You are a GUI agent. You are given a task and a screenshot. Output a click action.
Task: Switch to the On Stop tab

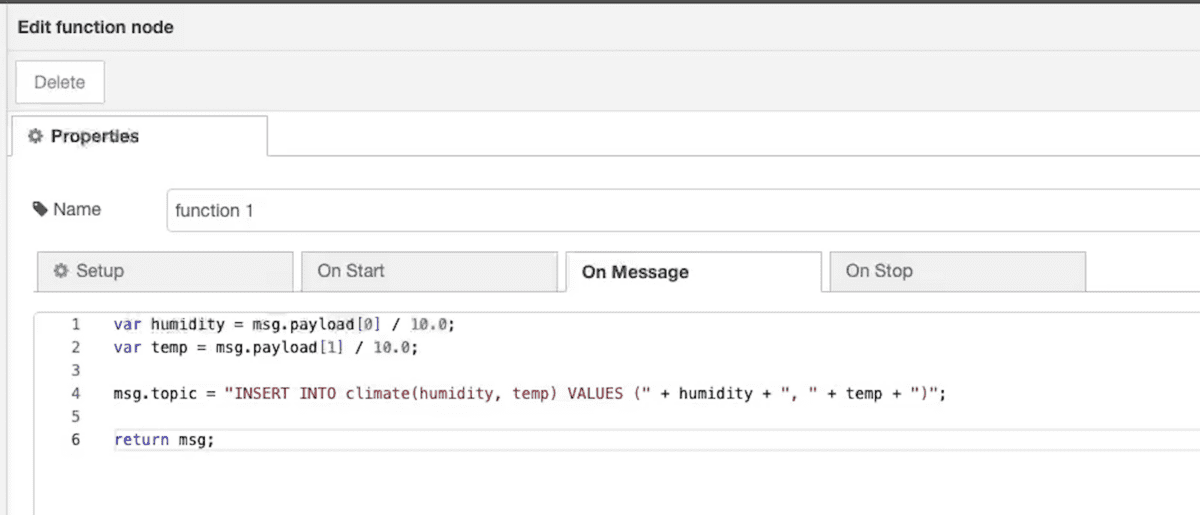957,271
